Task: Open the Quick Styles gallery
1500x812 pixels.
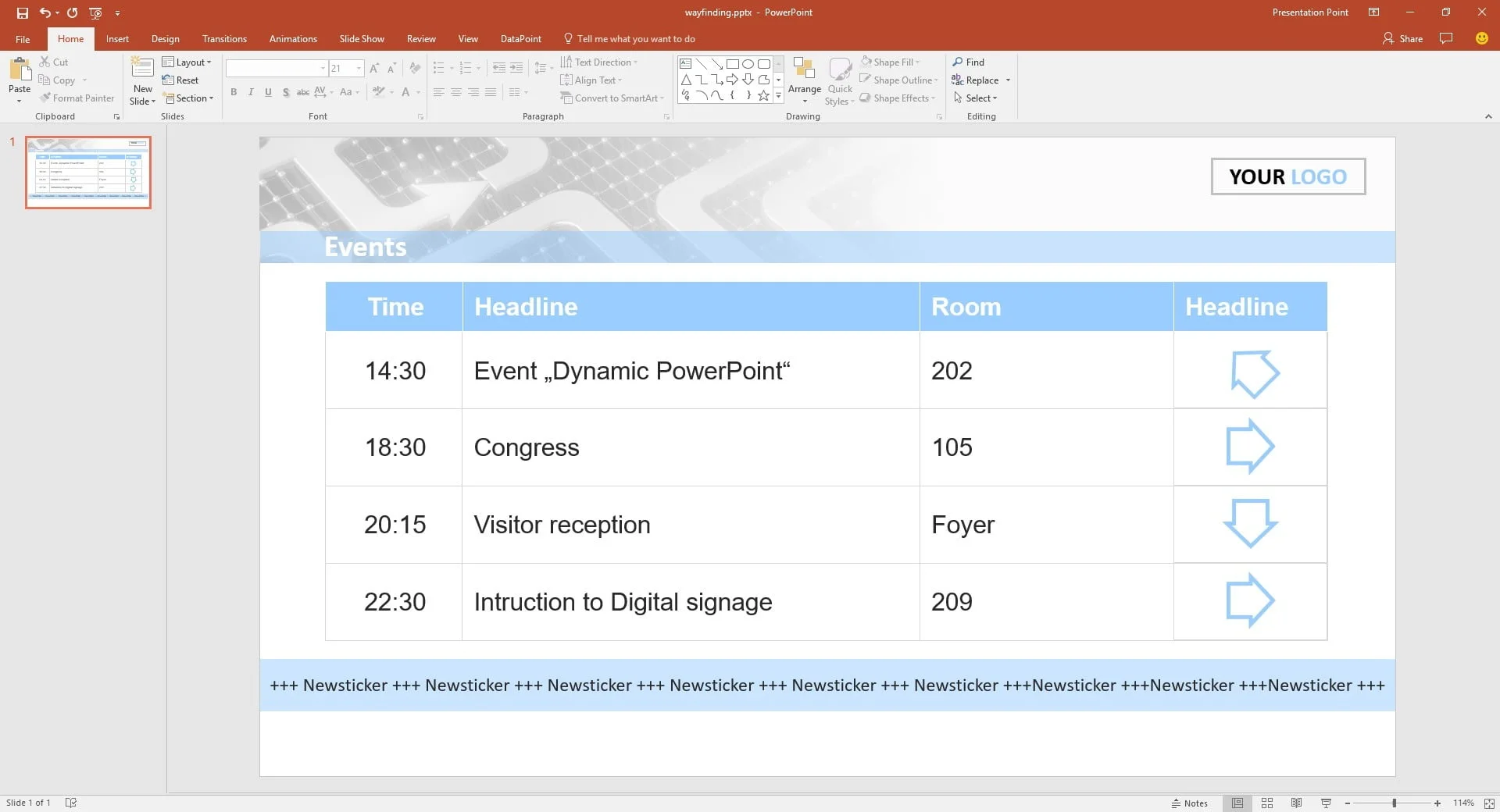Action: (840, 81)
